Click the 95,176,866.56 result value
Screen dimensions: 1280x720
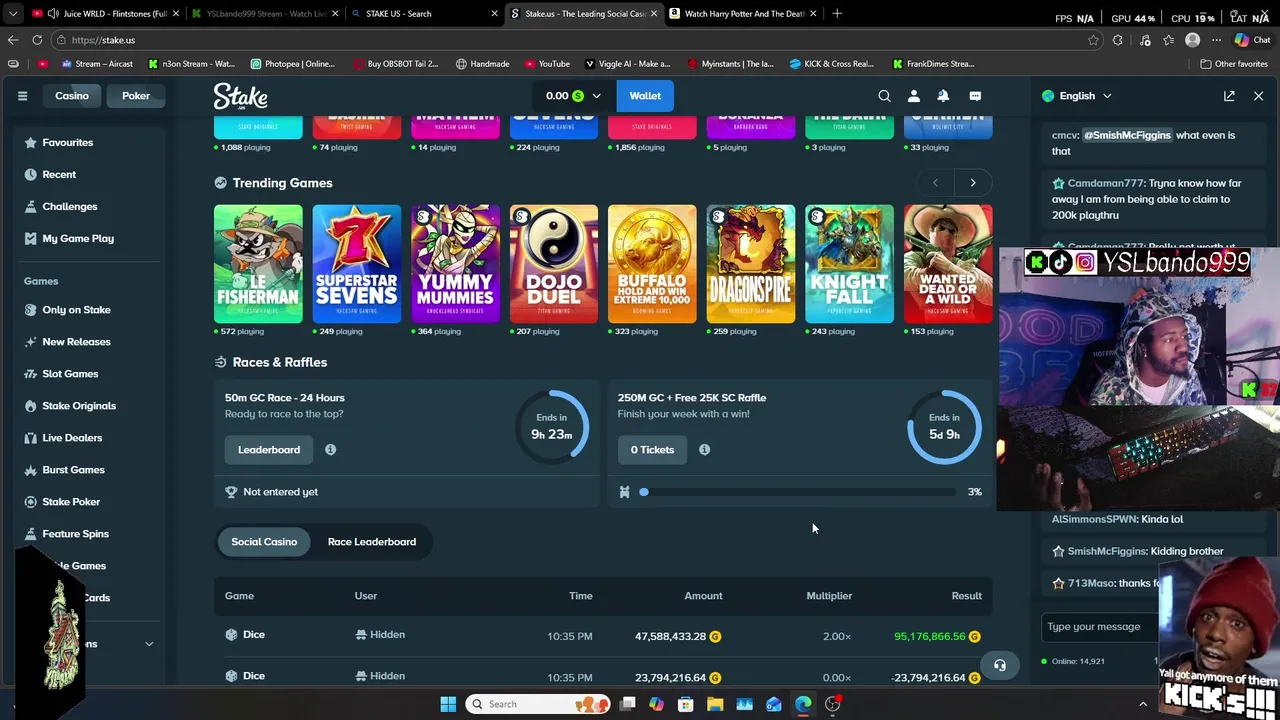(930, 636)
